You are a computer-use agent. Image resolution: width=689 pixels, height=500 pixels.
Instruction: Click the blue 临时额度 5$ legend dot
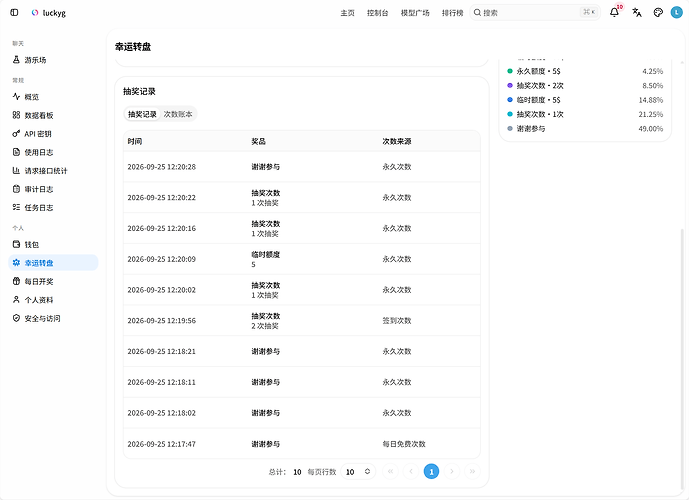510,100
